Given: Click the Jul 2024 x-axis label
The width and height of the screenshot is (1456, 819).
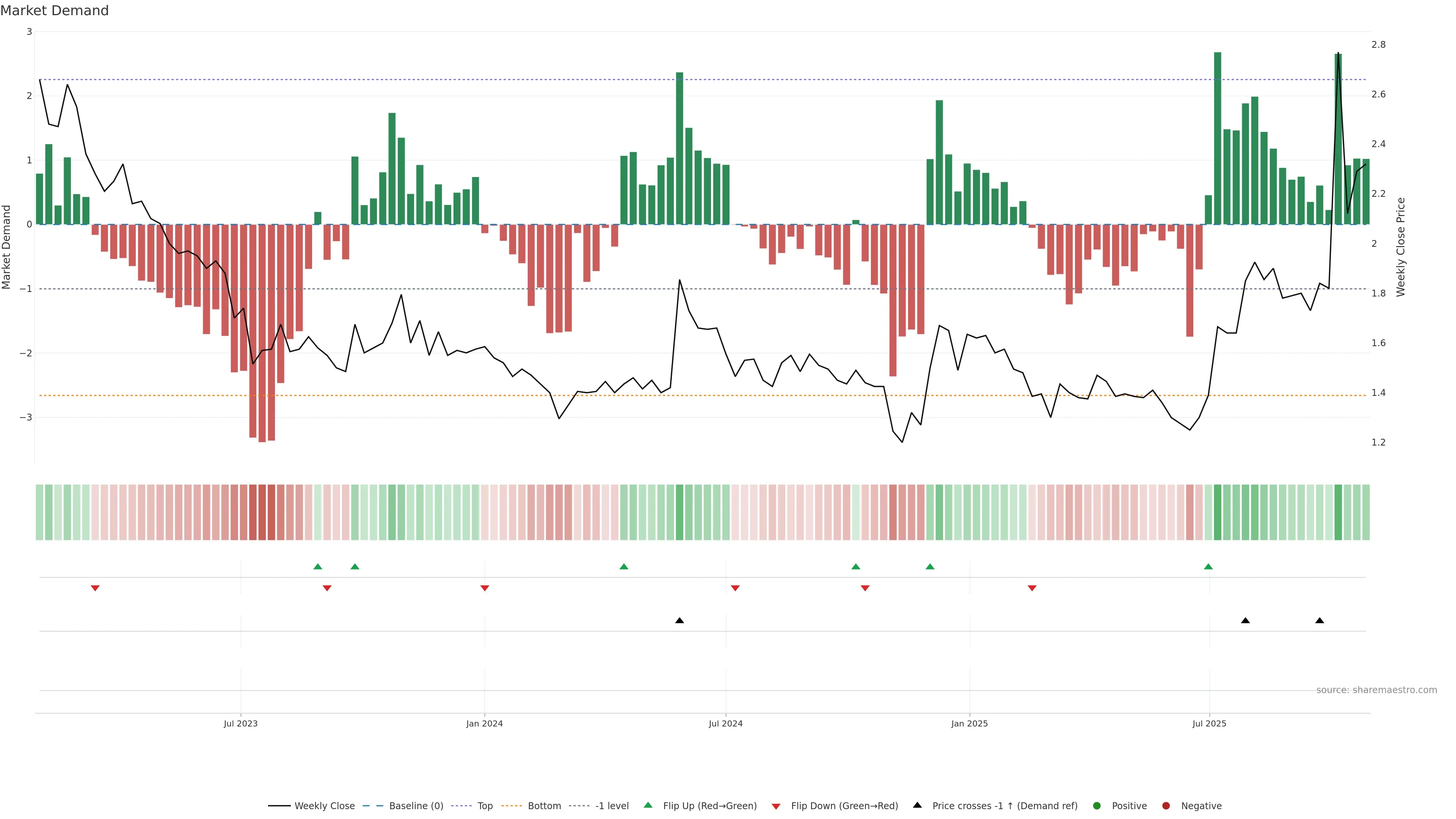Looking at the screenshot, I should pos(725,723).
